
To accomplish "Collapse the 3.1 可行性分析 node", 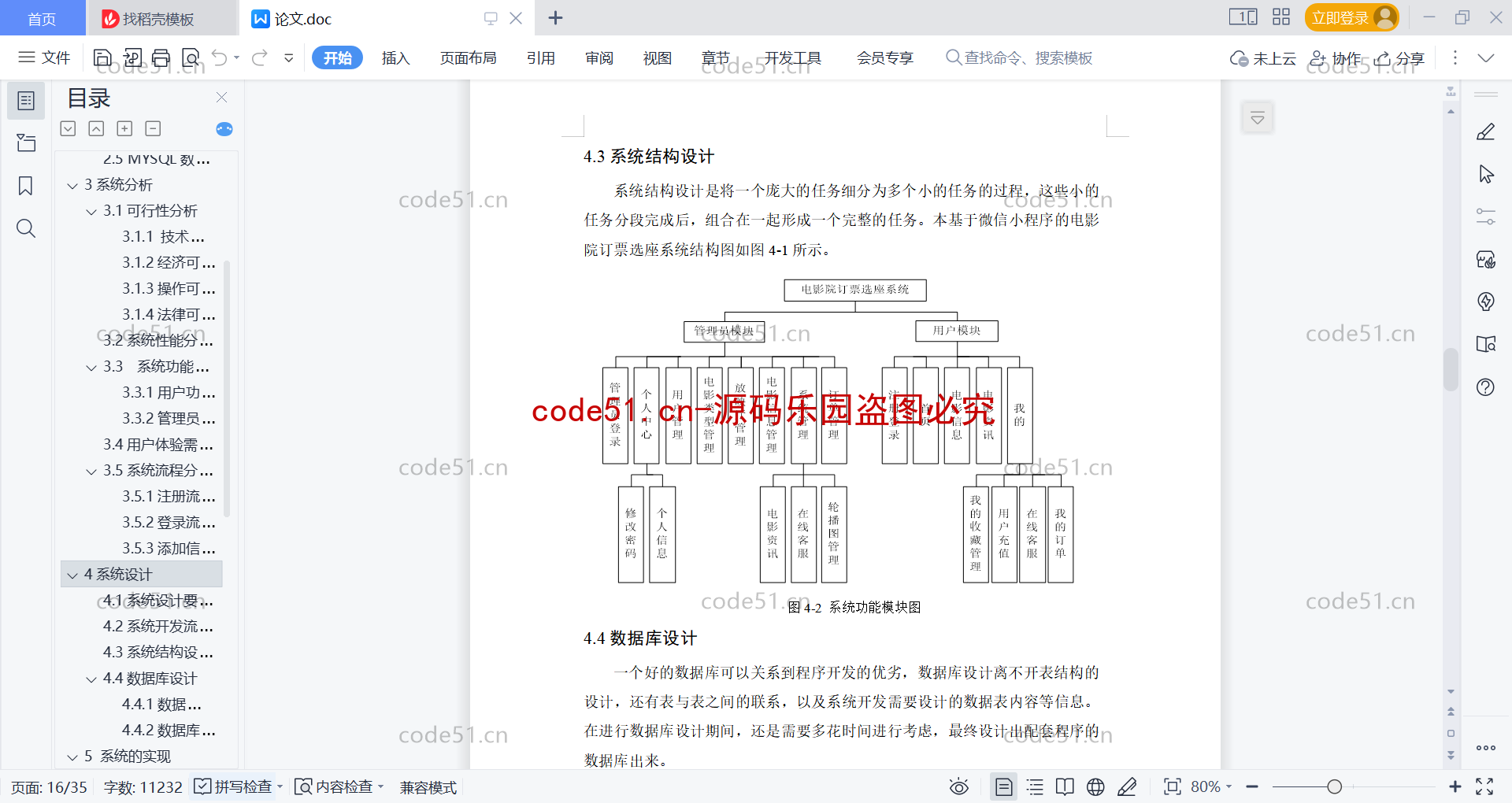I will (91, 212).
